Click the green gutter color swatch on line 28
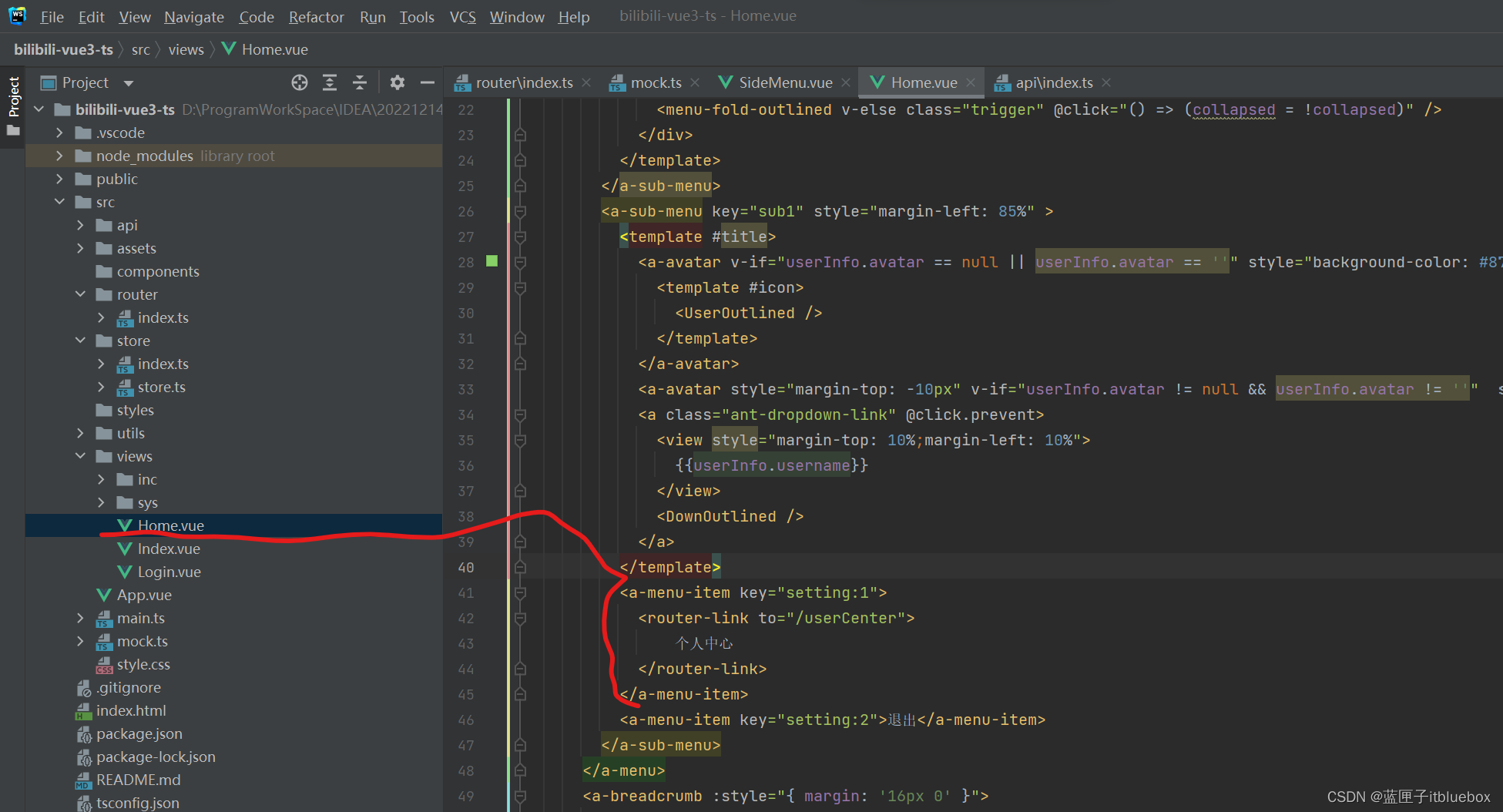This screenshot has height=812, width=1503. pyautogui.click(x=491, y=261)
